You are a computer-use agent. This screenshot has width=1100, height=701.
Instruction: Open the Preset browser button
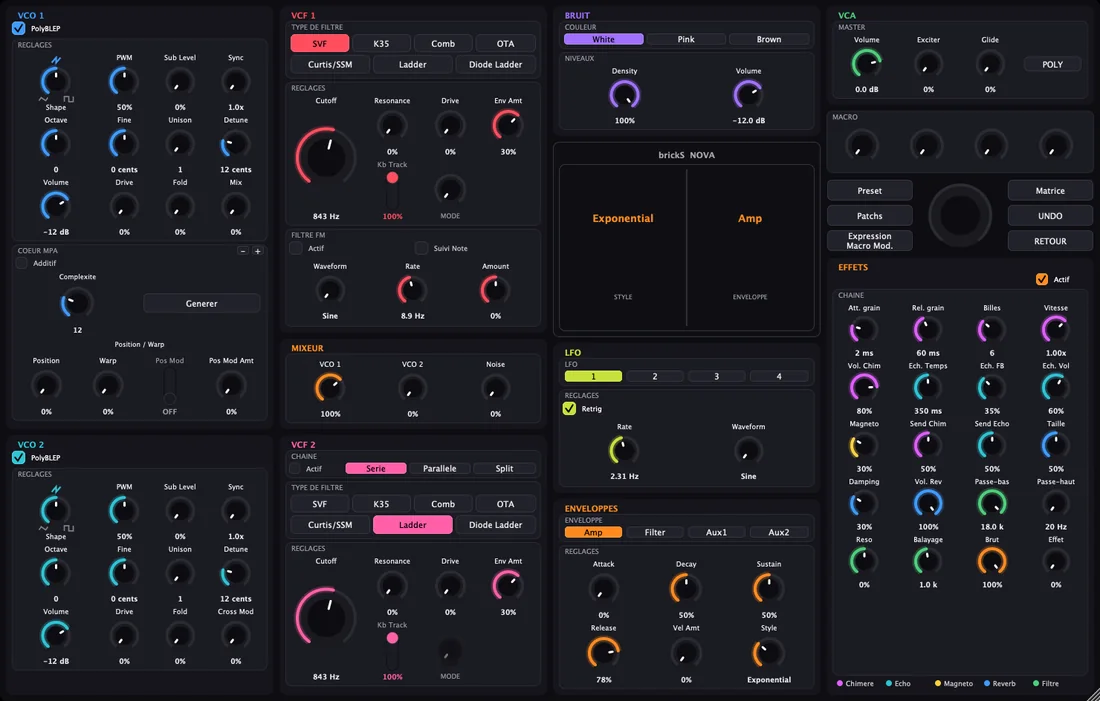(x=869, y=190)
